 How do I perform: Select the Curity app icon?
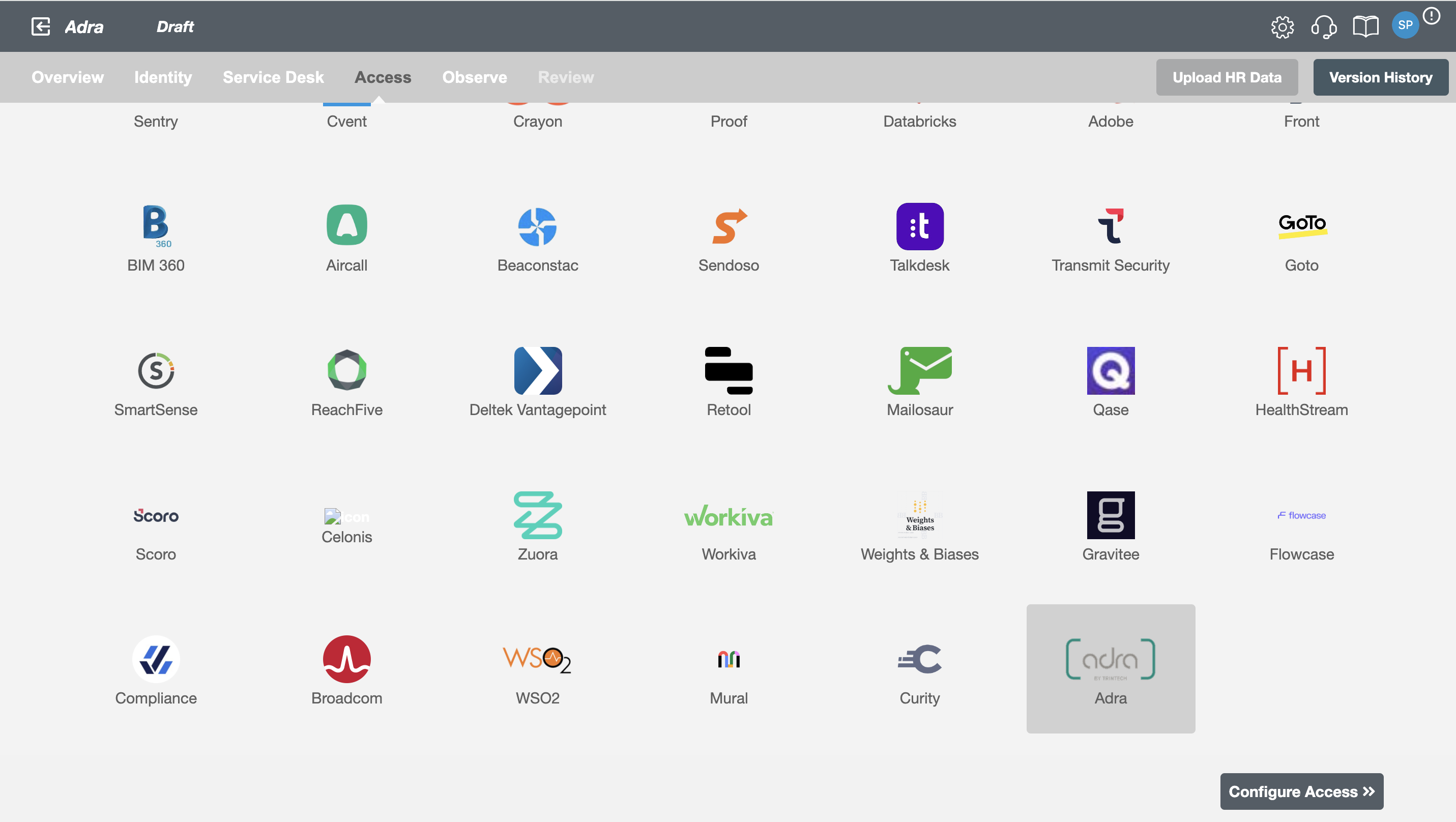point(920,659)
